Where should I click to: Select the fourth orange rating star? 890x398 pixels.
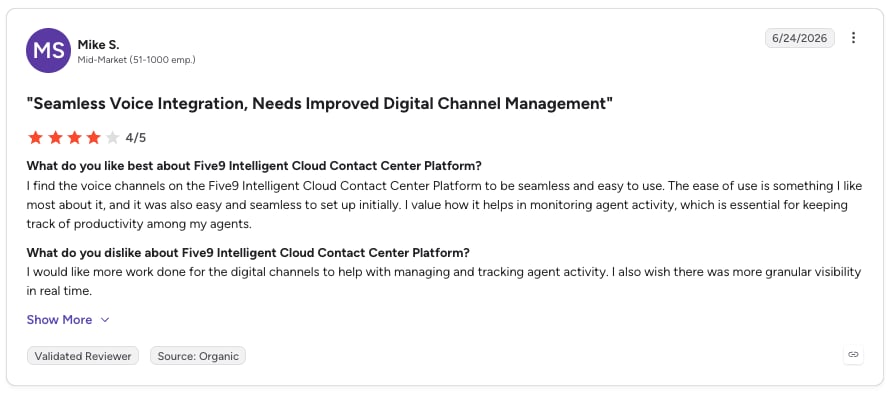[94, 137]
